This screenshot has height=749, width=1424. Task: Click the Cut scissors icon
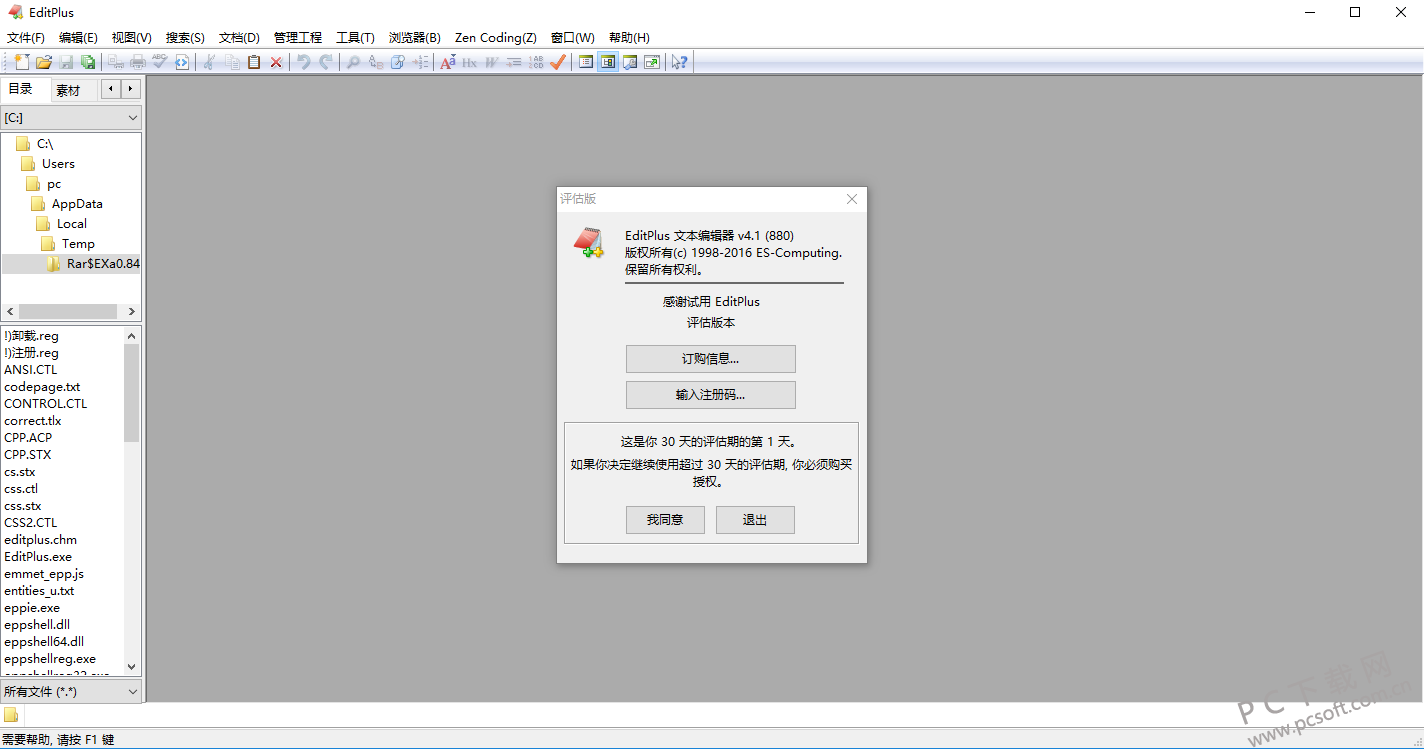(x=210, y=62)
